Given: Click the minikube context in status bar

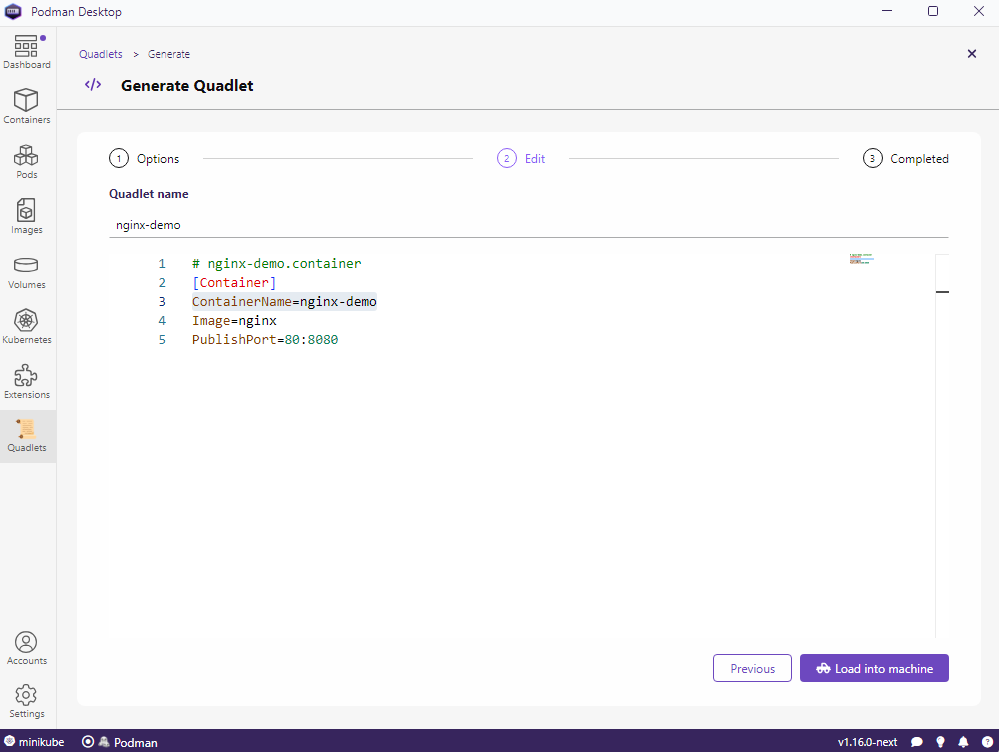Looking at the screenshot, I should click(x=36, y=742).
